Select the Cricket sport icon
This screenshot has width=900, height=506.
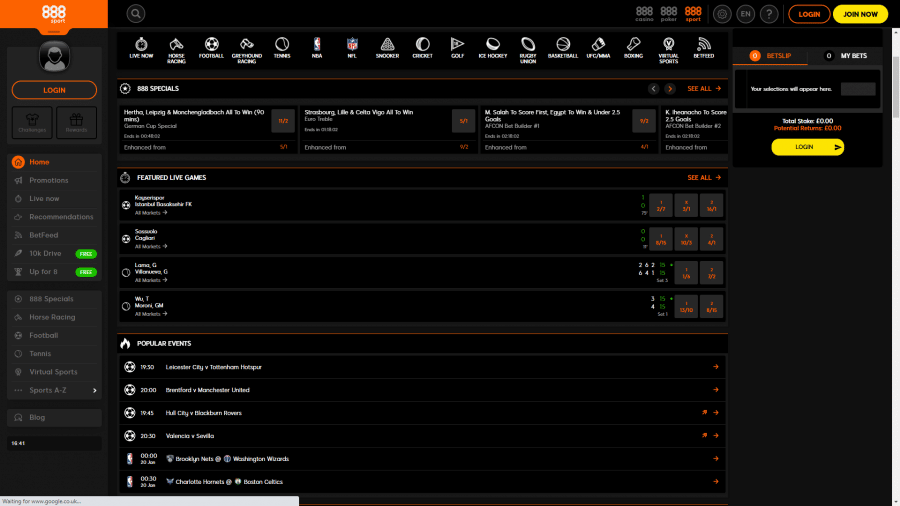tap(422, 48)
